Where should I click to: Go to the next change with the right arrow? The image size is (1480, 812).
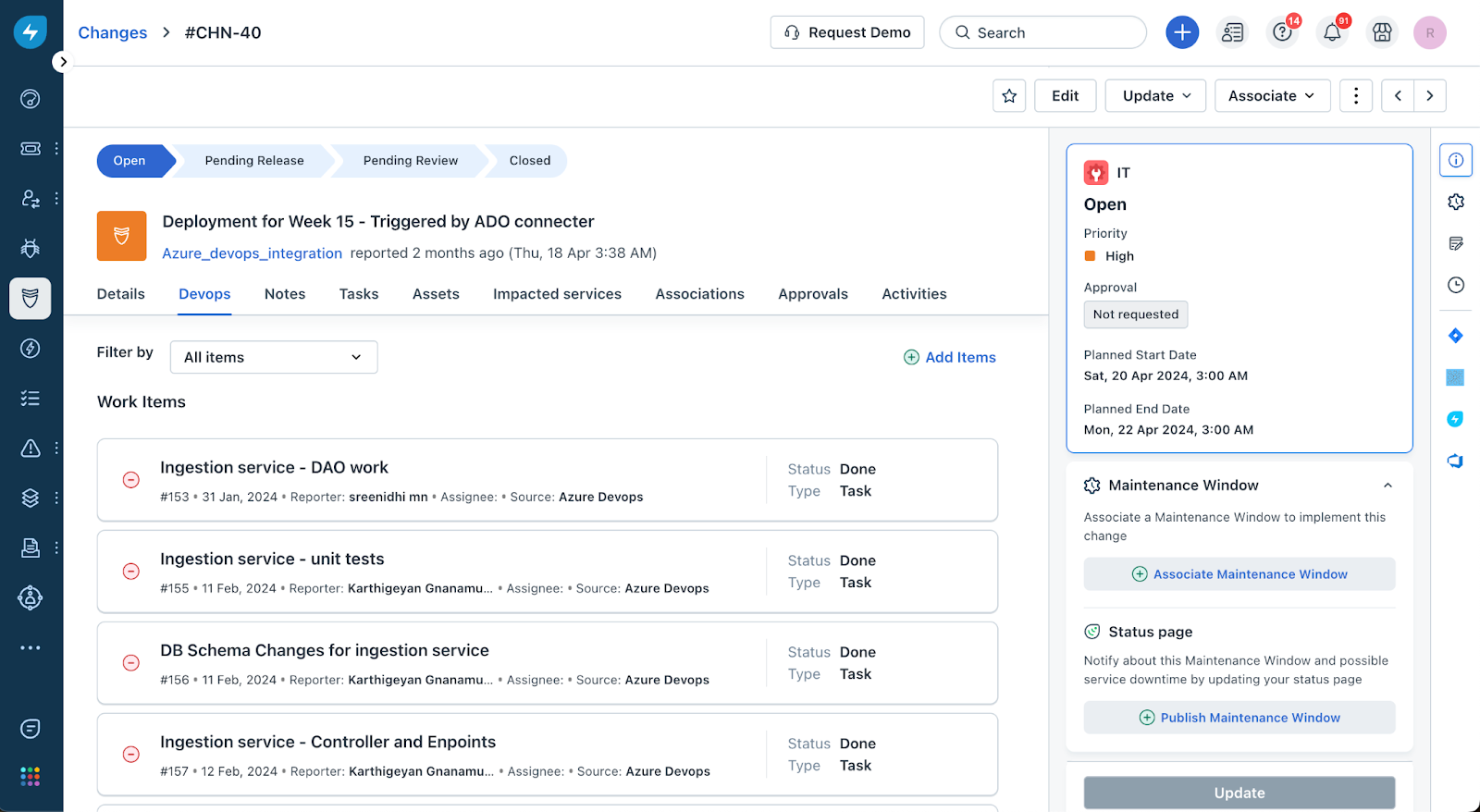(x=1430, y=96)
